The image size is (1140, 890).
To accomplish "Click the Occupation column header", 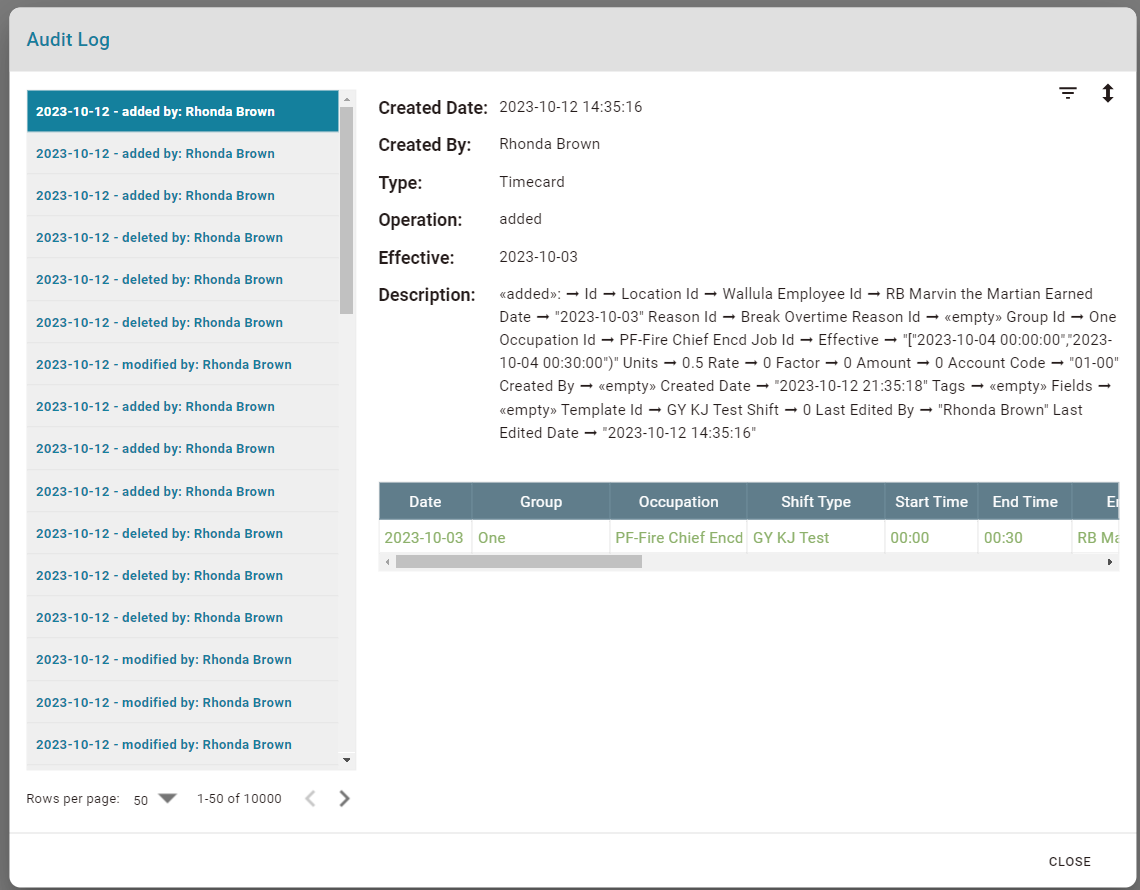I will pyautogui.click(x=678, y=502).
